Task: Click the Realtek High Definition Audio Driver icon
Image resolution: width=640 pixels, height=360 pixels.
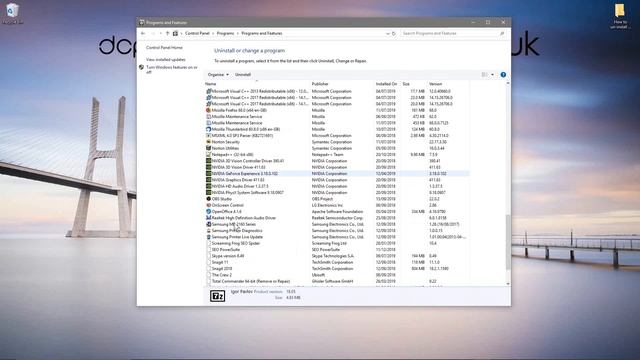Action: (209, 218)
